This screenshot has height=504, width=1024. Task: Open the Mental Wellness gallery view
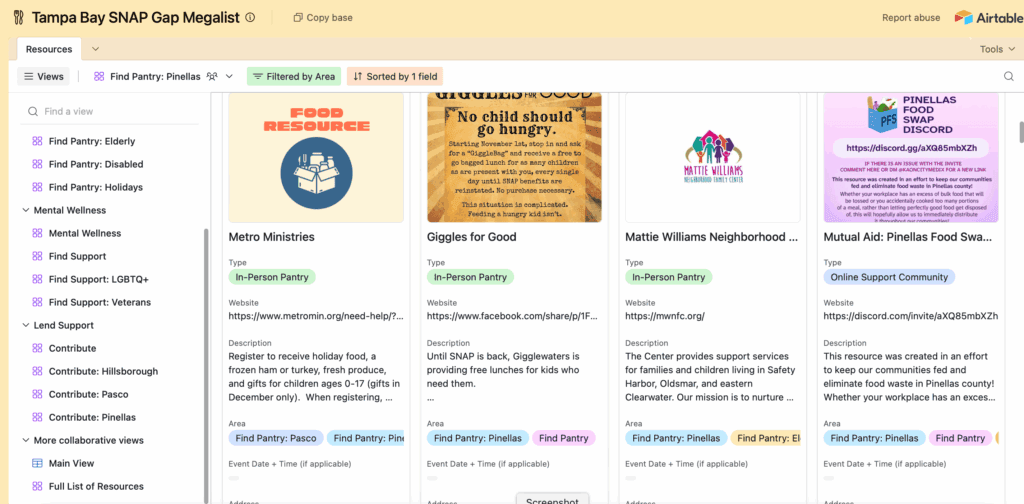click(x=84, y=233)
